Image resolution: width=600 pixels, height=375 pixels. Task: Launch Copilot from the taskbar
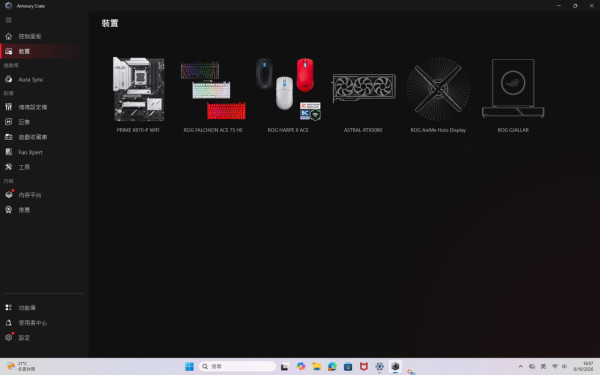pyautogui.click(x=301, y=367)
